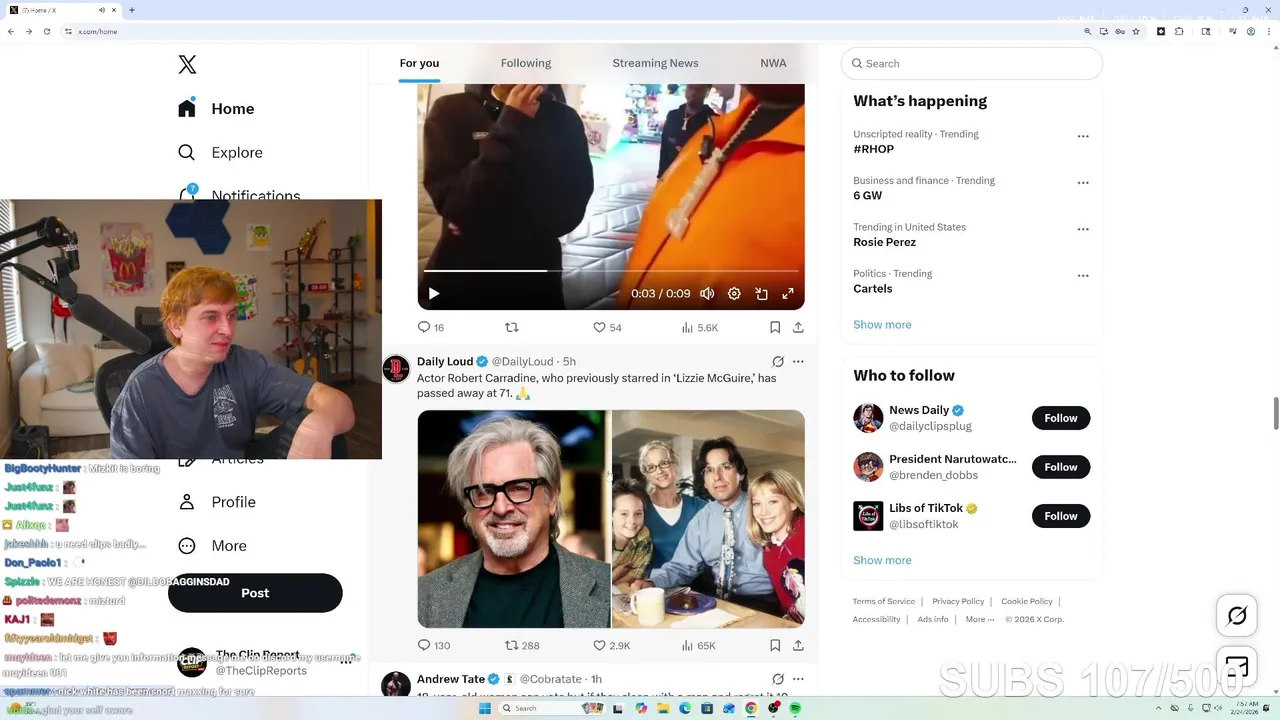This screenshot has height=720, width=1280.
Task: Open Spotify from the taskbar
Action: [x=795, y=708]
